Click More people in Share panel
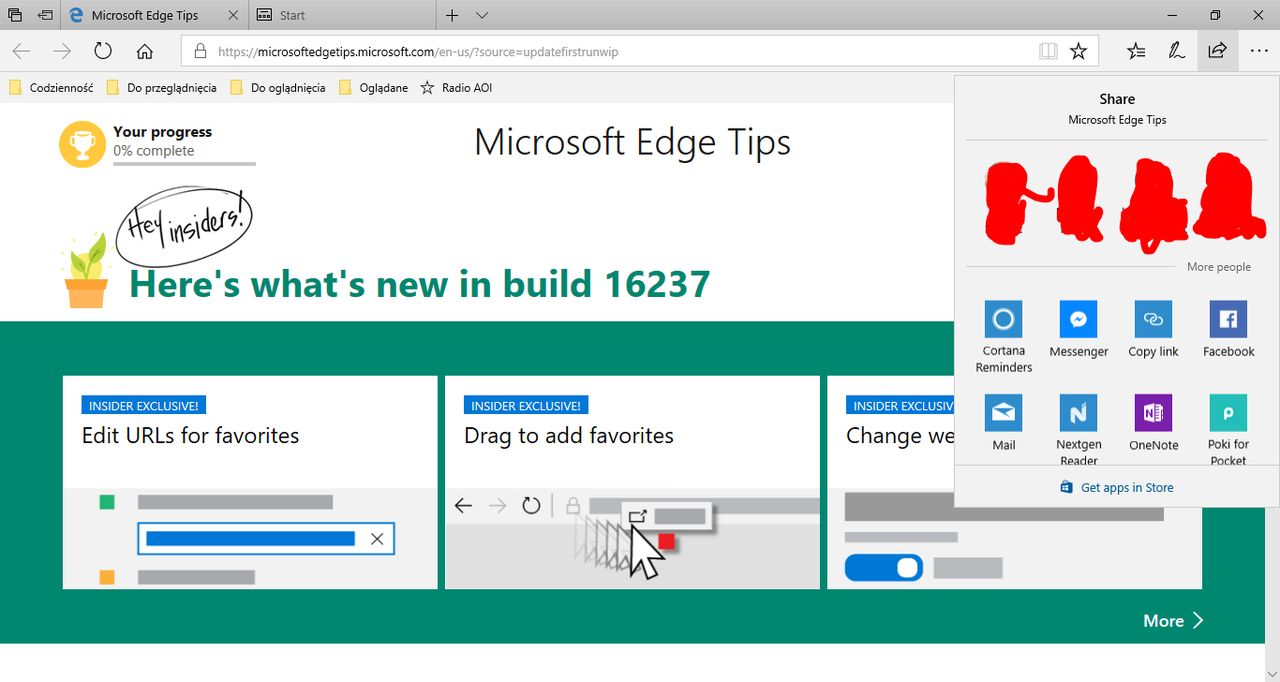 [1219, 267]
